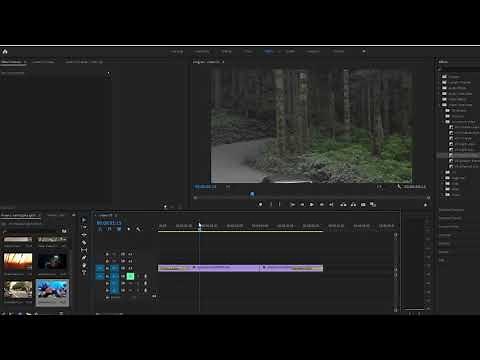Screen dimensions: 480x360
Task: Play the sequence in Program monitor
Action: click(x=312, y=204)
